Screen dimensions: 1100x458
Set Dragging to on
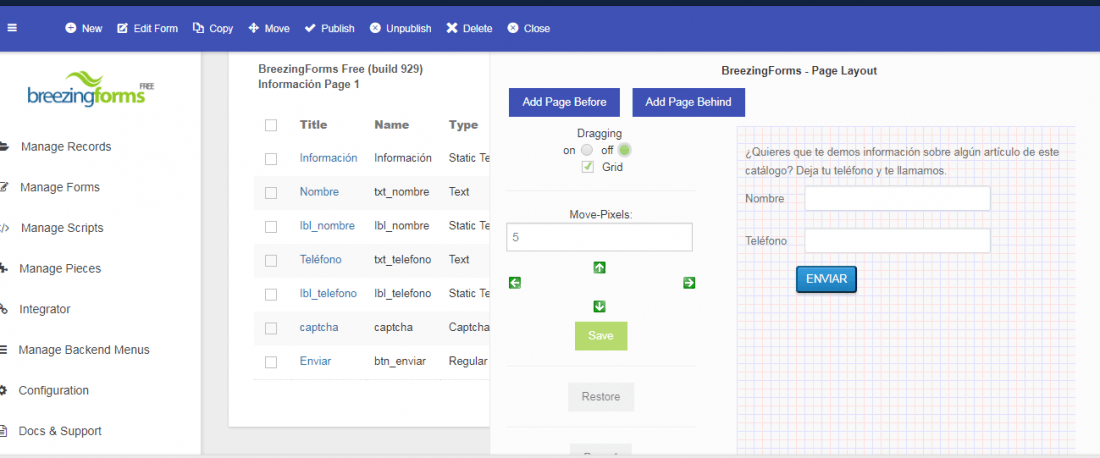[x=587, y=149]
